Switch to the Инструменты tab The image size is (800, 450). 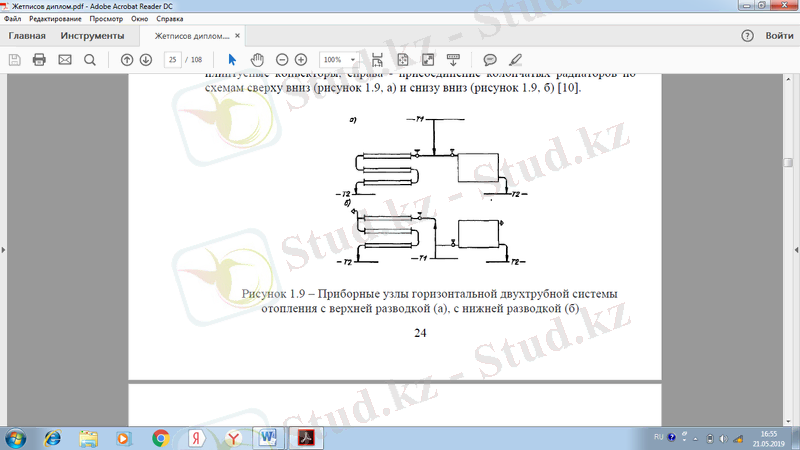pyautogui.click(x=92, y=36)
